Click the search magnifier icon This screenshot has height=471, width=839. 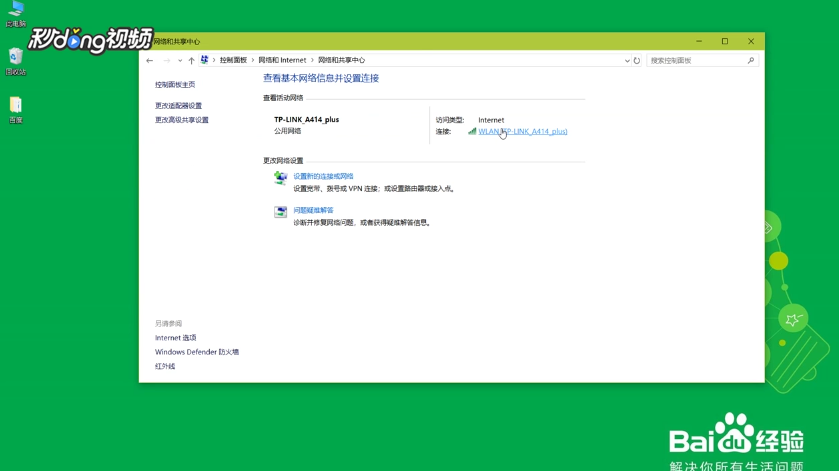click(x=751, y=60)
